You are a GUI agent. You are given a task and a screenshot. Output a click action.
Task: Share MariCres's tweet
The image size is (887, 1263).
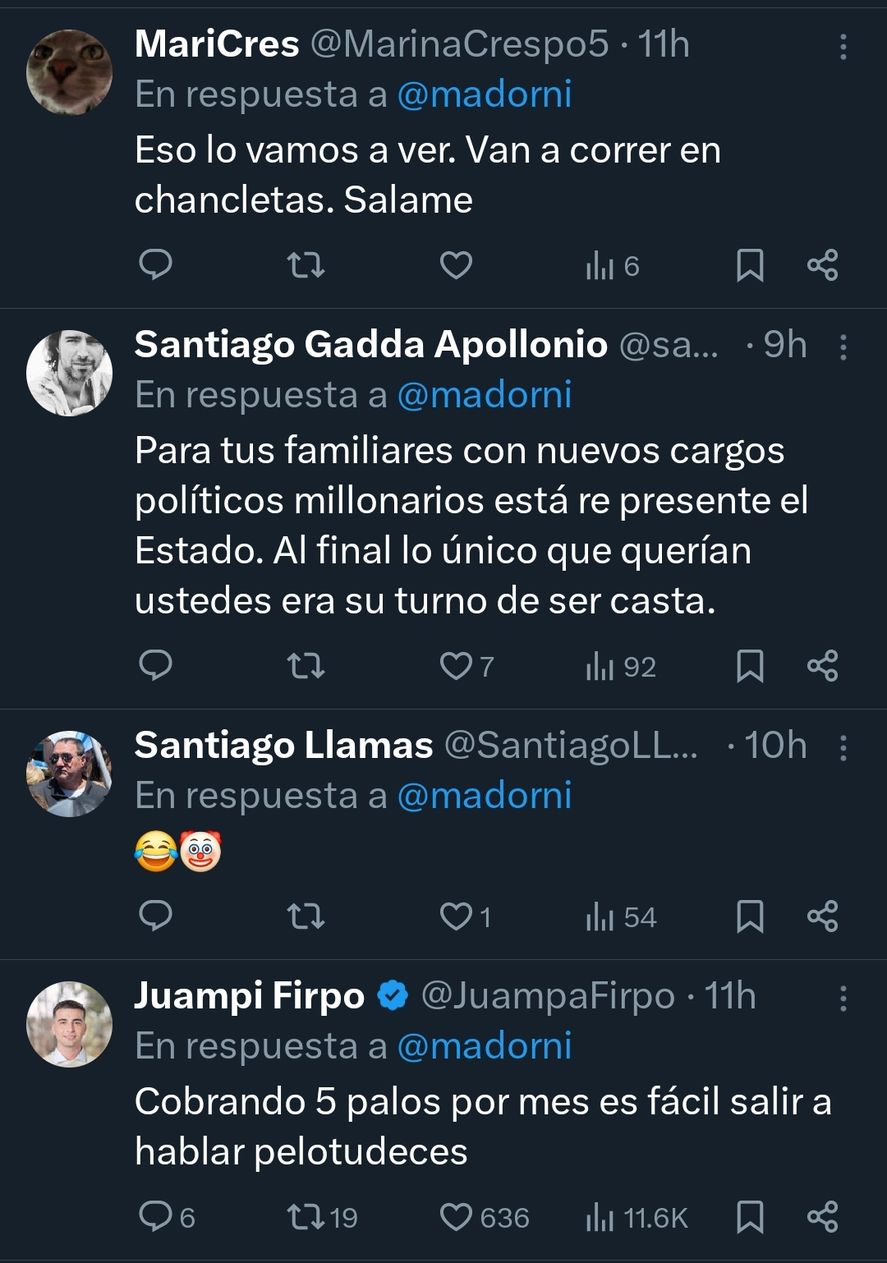[822, 265]
